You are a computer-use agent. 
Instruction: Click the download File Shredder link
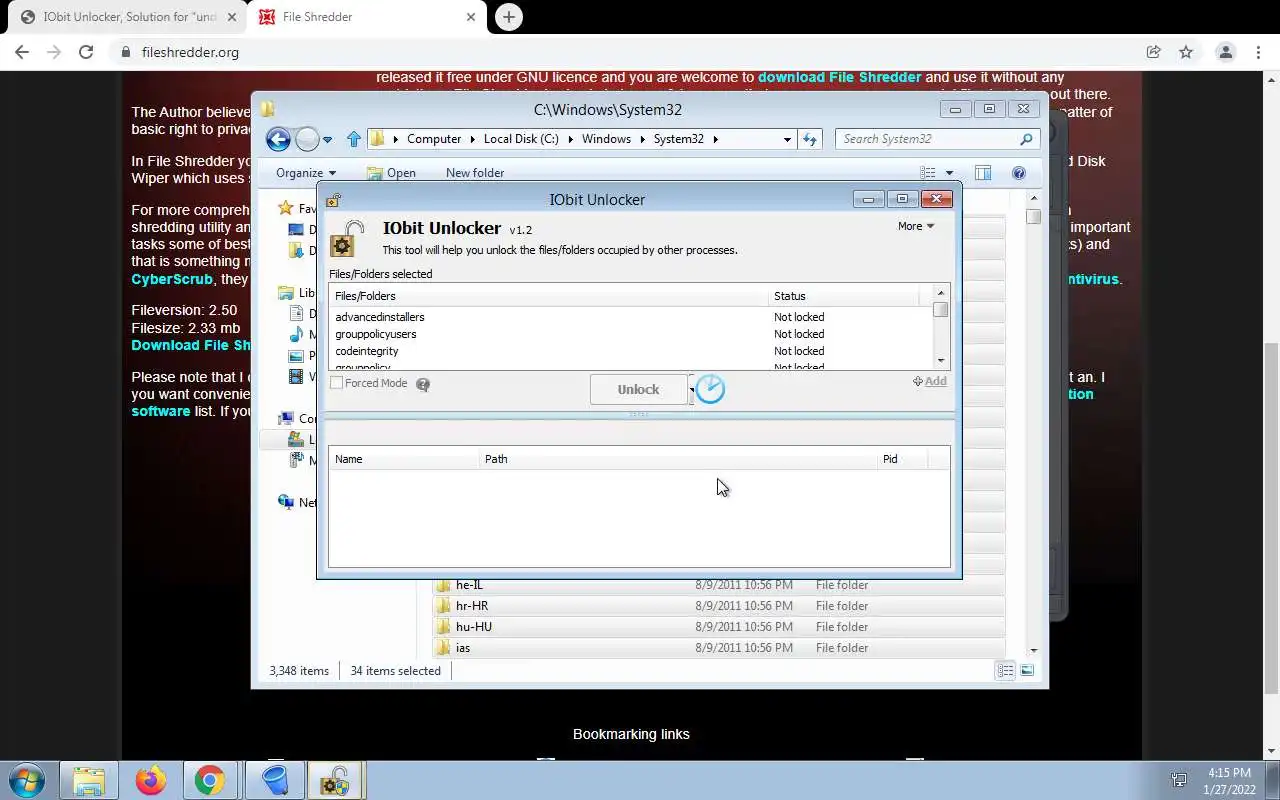coord(839,77)
